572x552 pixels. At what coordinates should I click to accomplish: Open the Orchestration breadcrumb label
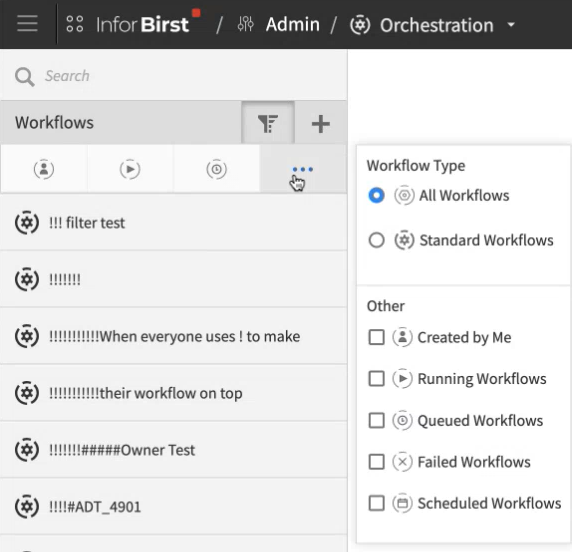(x=437, y=25)
